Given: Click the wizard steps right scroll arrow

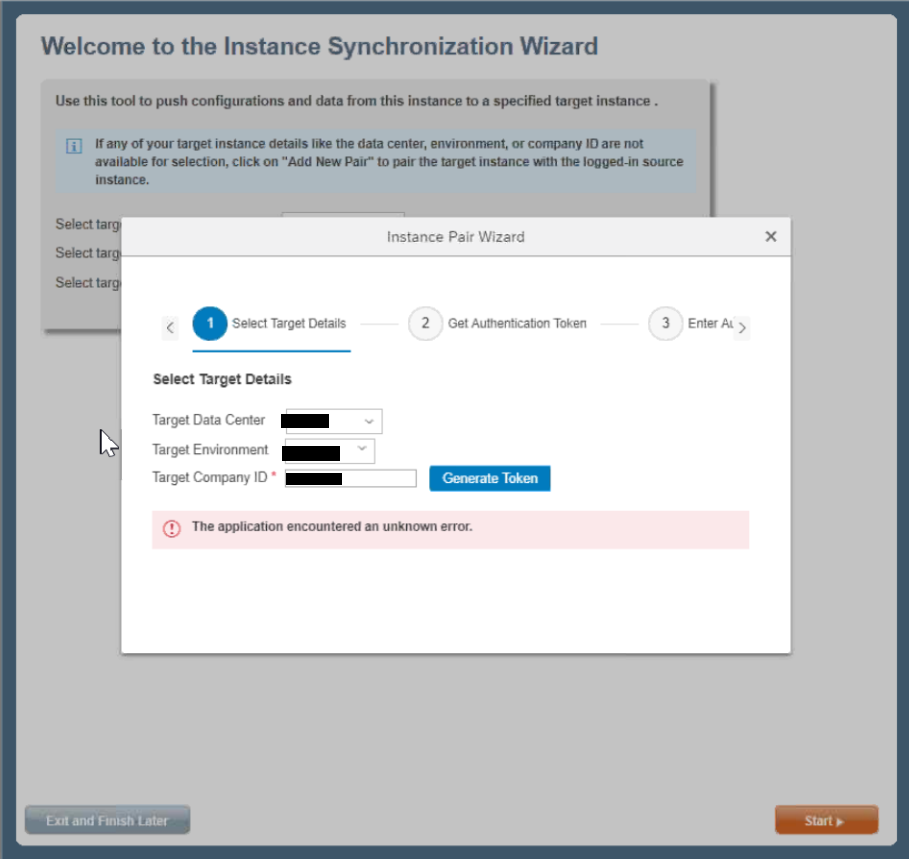Looking at the screenshot, I should [742, 328].
